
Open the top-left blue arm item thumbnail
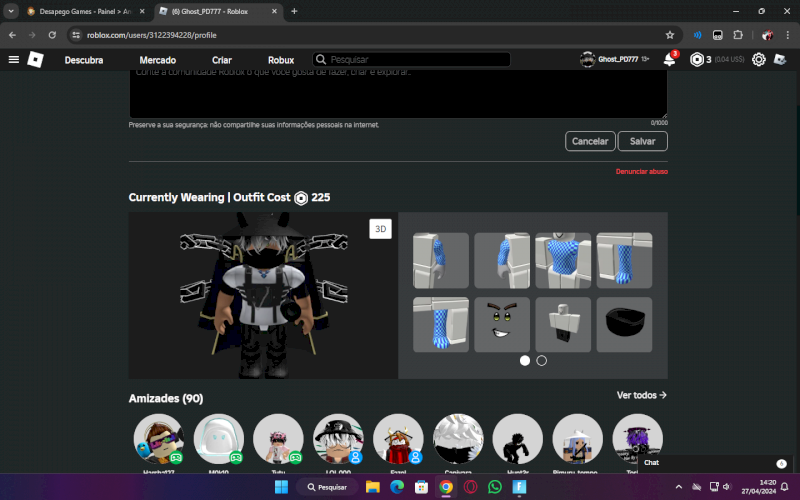click(x=441, y=260)
